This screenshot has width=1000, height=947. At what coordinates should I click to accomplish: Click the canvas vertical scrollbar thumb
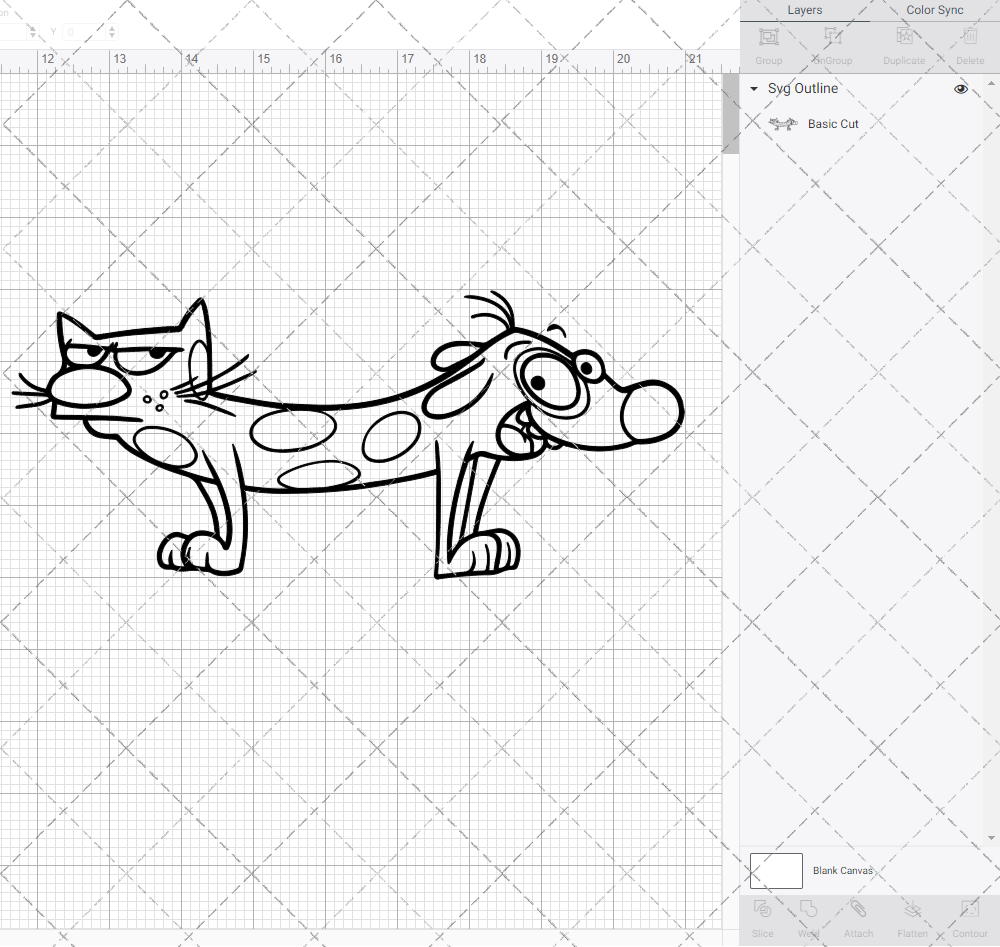pyautogui.click(x=730, y=114)
